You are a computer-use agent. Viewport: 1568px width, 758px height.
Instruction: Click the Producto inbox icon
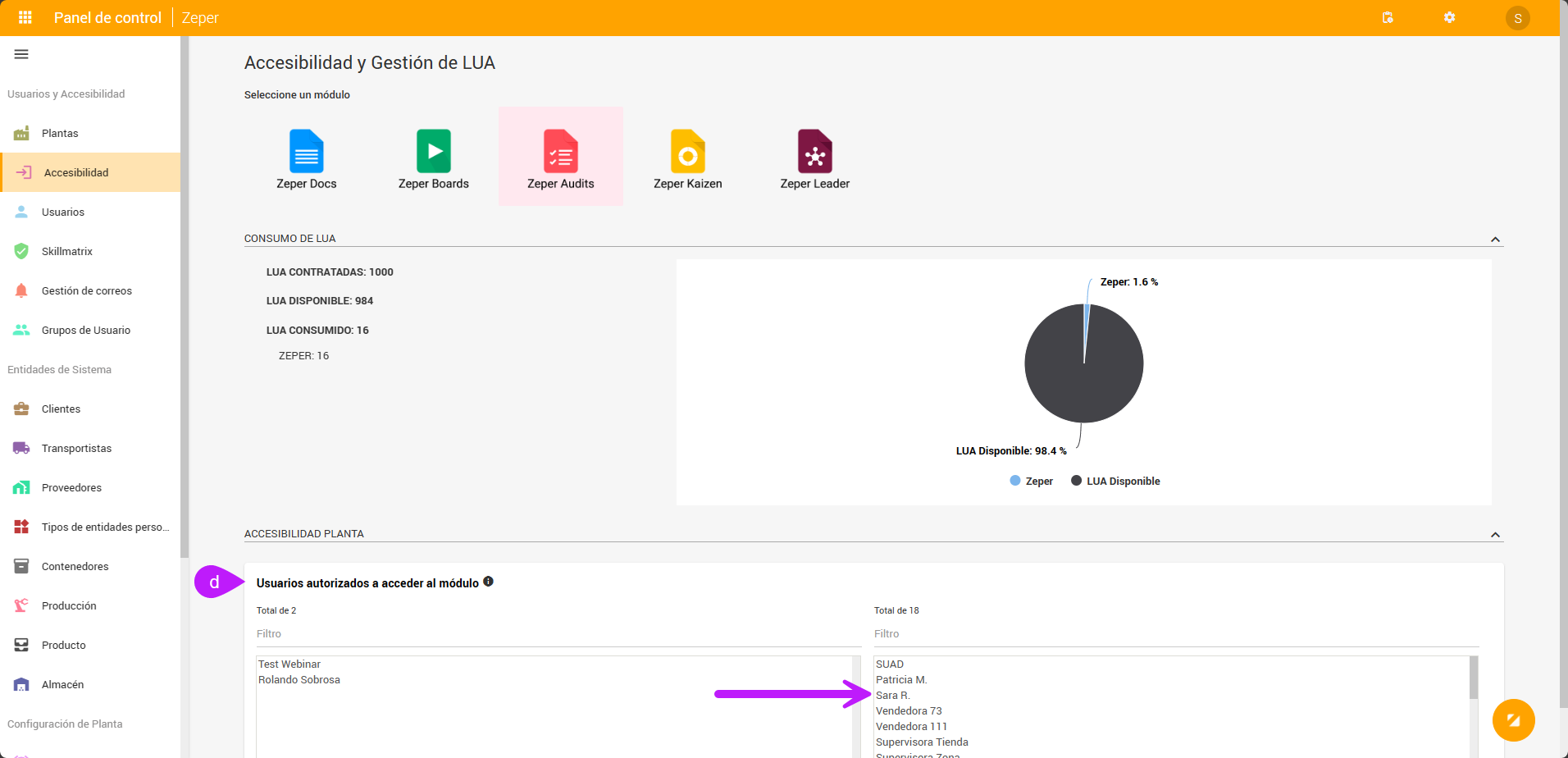pyautogui.click(x=21, y=645)
